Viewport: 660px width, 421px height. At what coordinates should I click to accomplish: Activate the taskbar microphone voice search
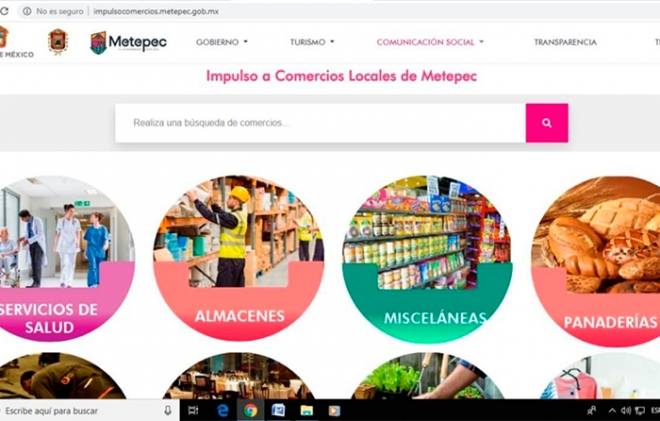coord(168,410)
